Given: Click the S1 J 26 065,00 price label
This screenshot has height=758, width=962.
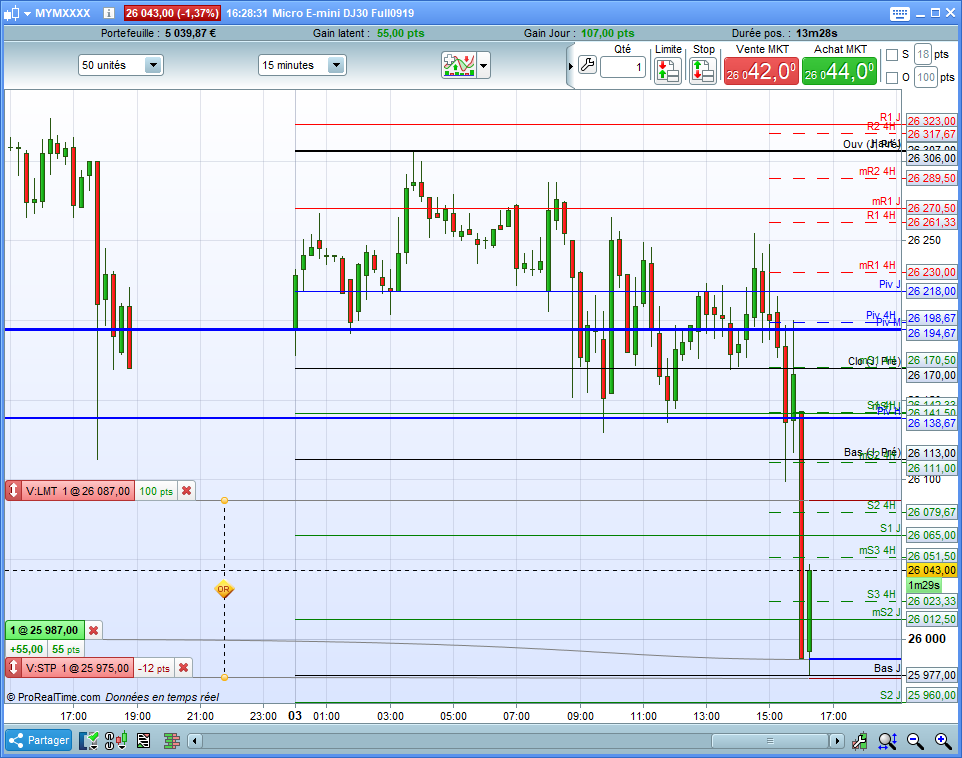Looking at the screenshot, I should point(931,535).
